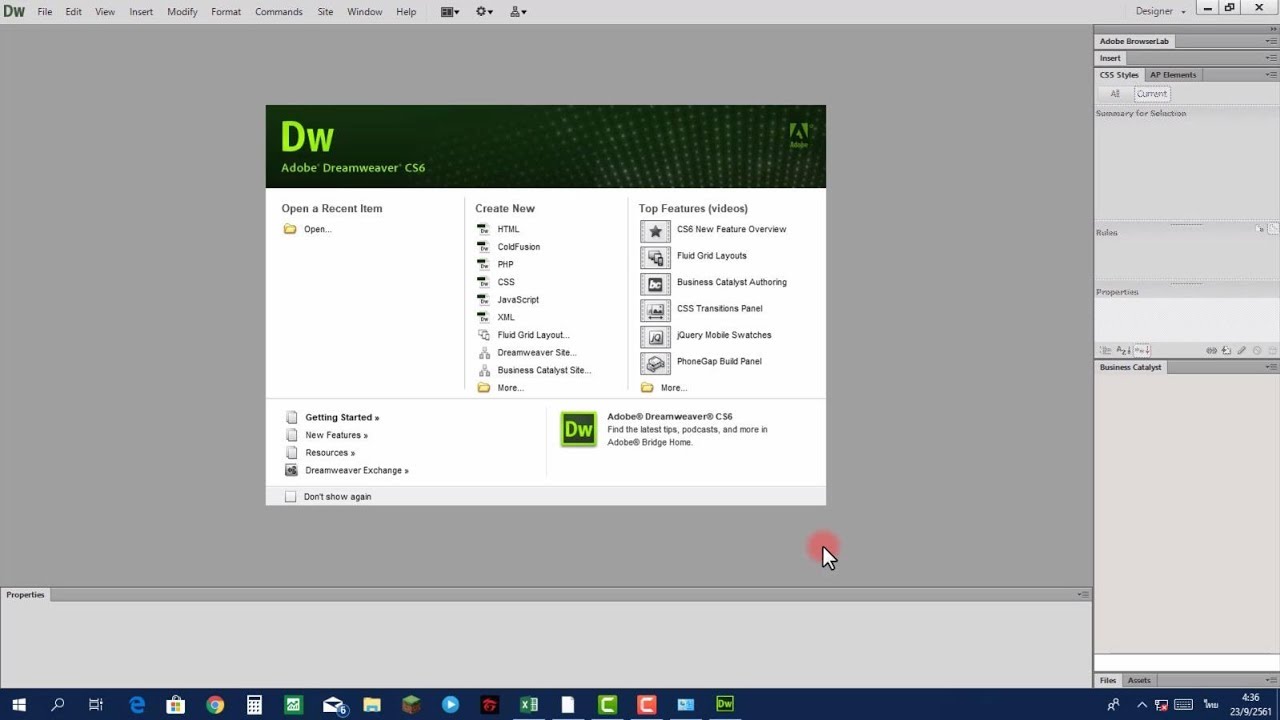Click Show category view icon in CSS panel
The height and width of the screenshot is (720, 1280).
click(x=1105, y=351)
